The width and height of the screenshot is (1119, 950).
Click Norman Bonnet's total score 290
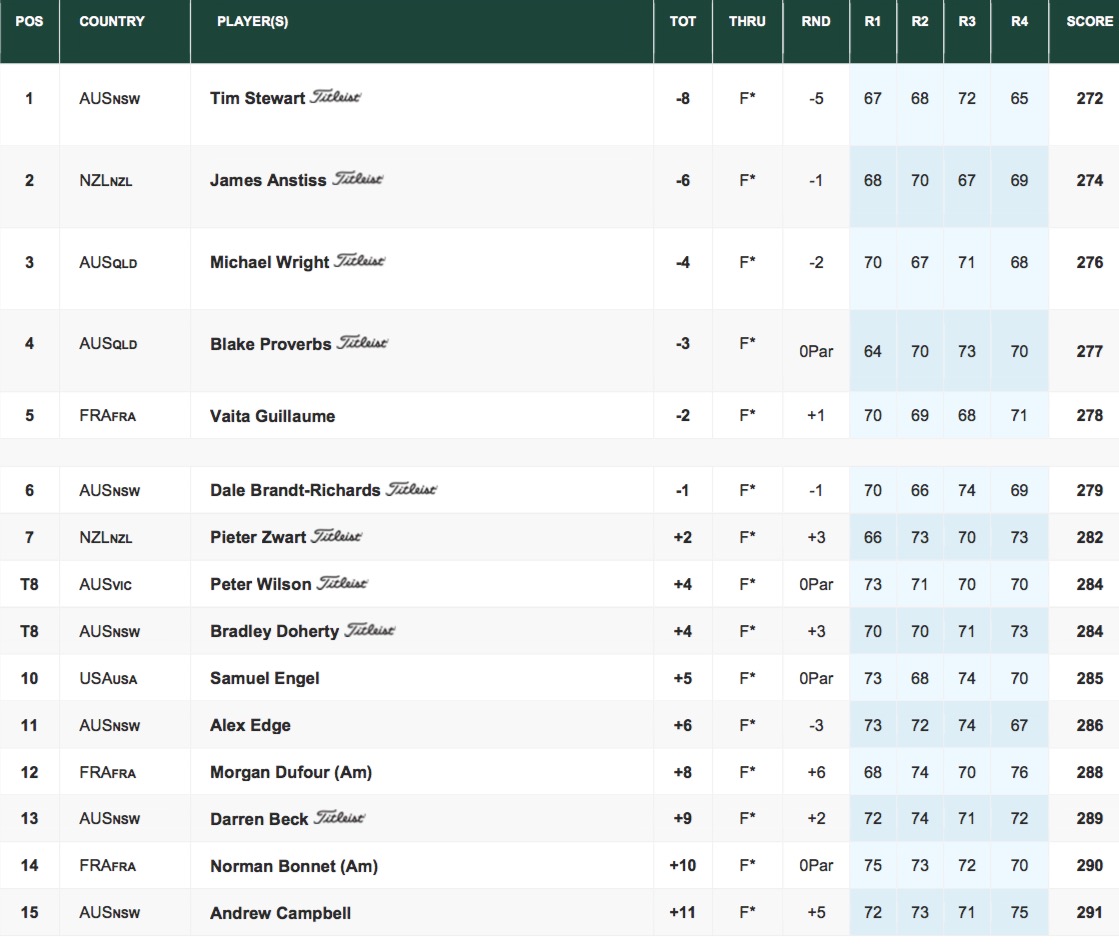pyautogui.click(x=1090, y=866)
